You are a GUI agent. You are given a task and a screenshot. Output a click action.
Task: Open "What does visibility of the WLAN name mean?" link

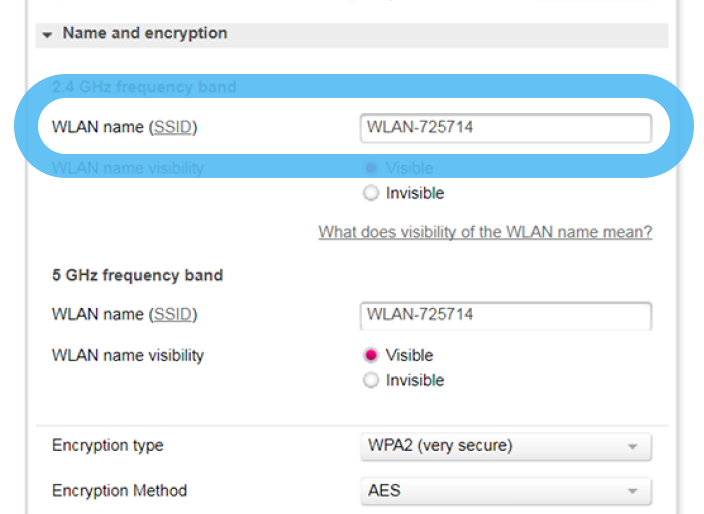(x=485, y=232)
